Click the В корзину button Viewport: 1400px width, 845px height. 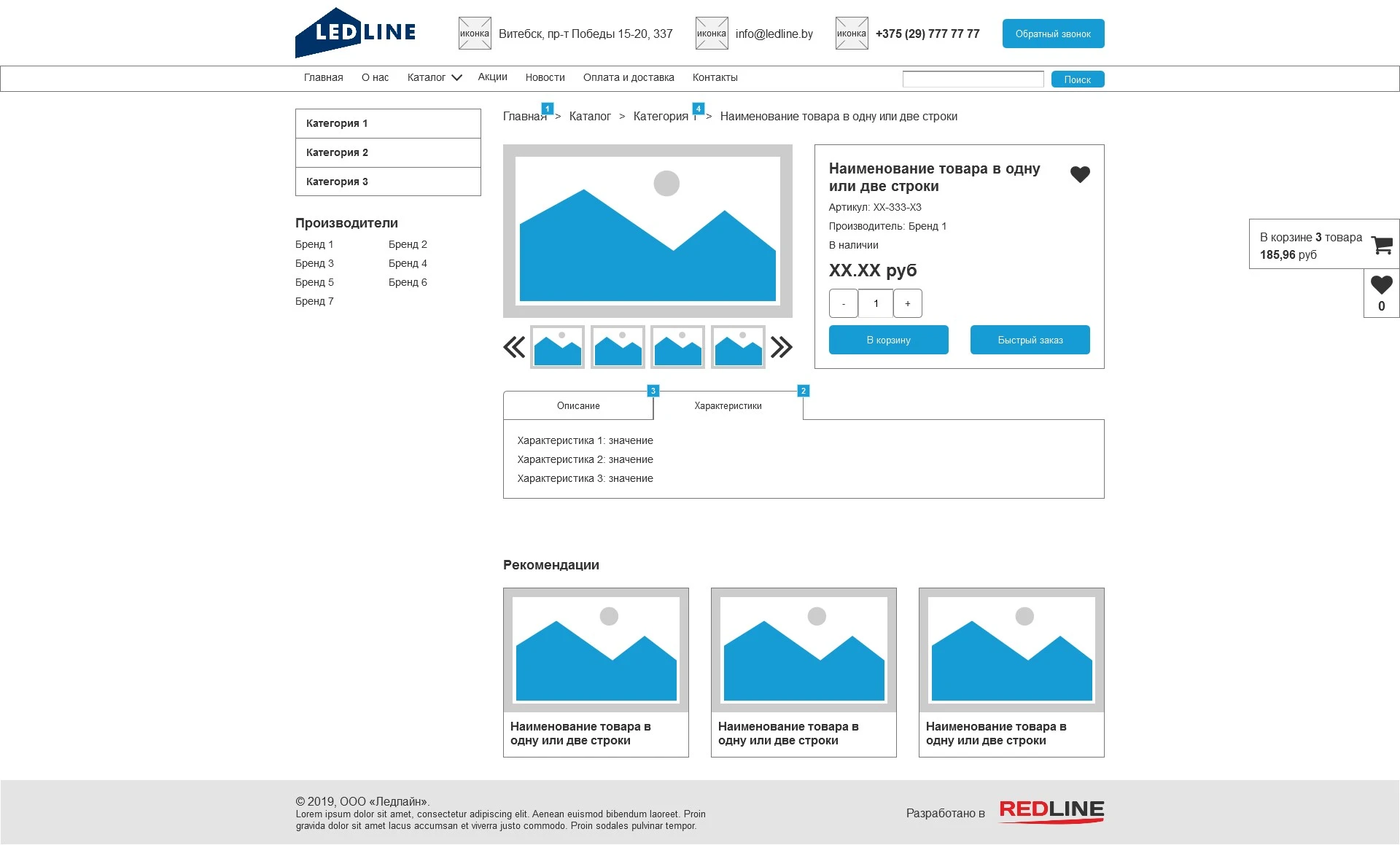(x=889, y=340)
